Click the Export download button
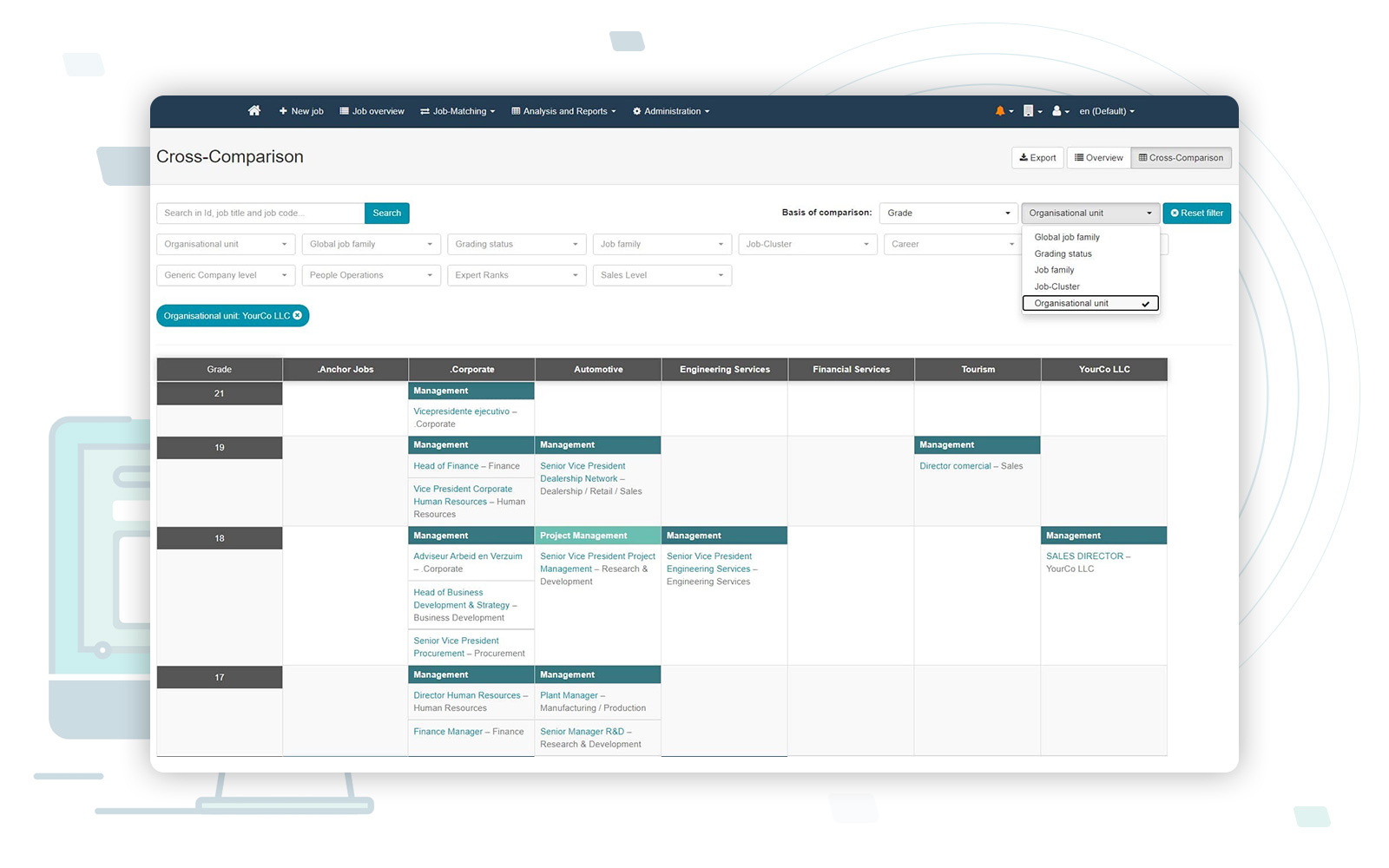 pyautogui.click(x=1037, y=158)
